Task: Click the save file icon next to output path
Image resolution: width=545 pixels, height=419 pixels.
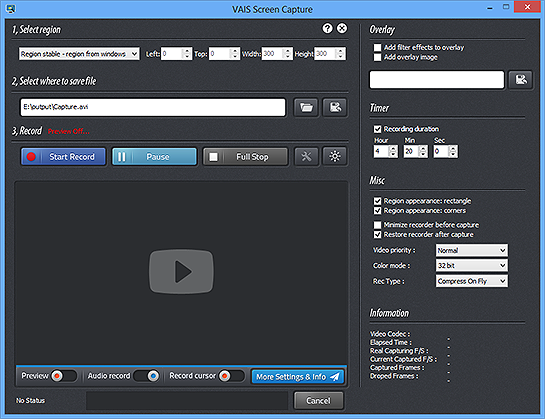Action: pyautogui.click(x=335, y=107)
